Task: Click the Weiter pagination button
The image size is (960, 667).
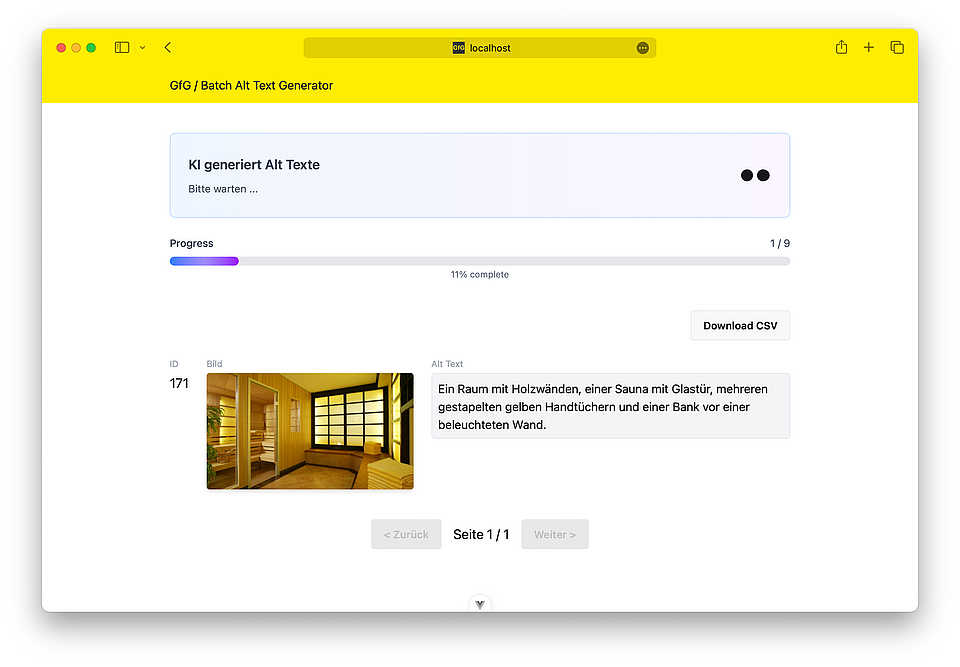Action: point(555,534)
